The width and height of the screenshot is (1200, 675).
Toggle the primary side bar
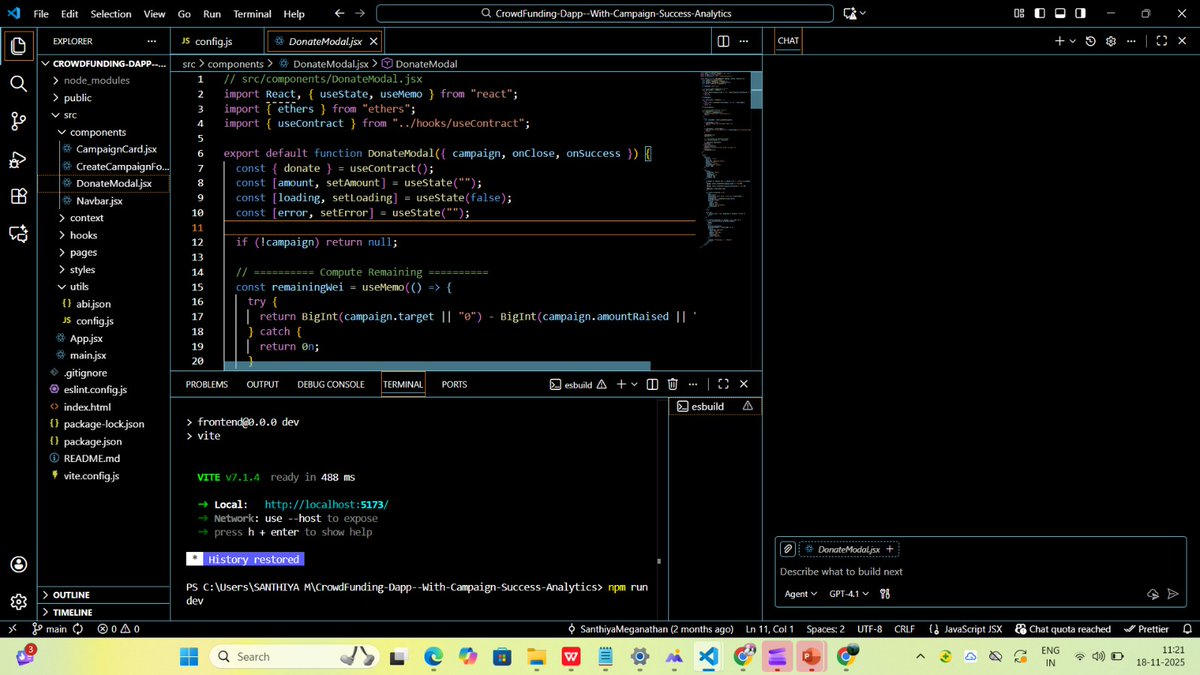pos(1040,13)
